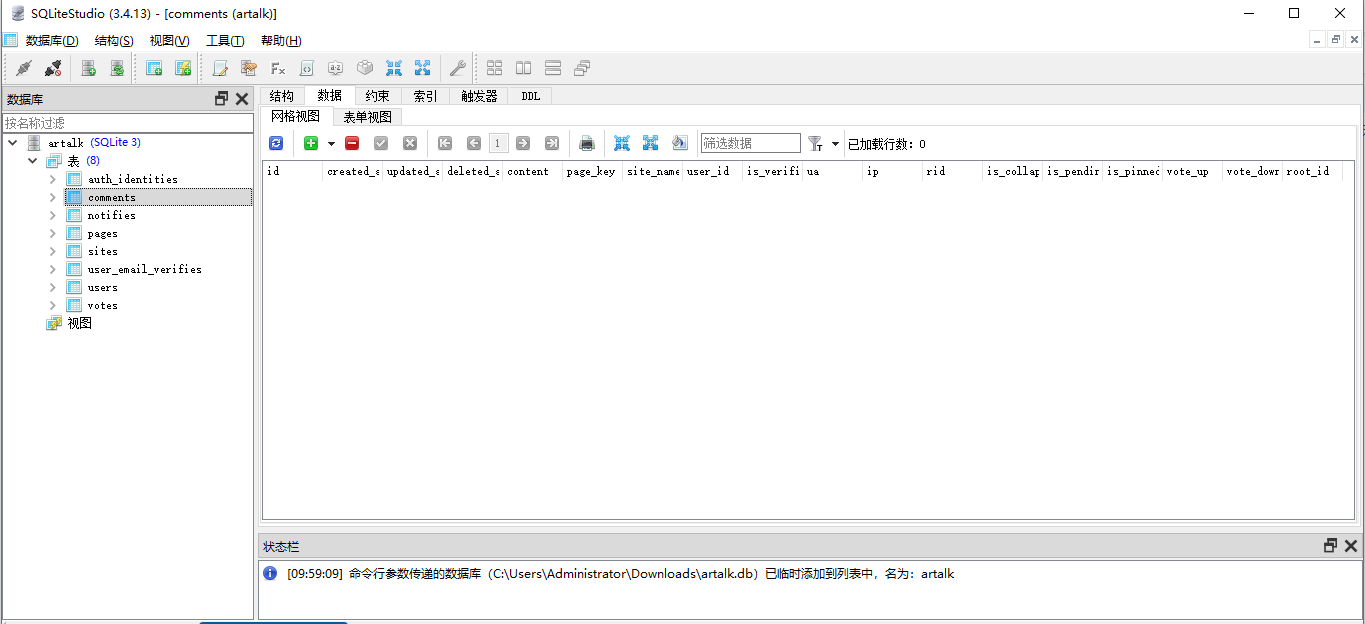Open the extensions manager brick icon
Image resolution: width=1365 pixels, height=624 pixels.
tap(365, 68)
